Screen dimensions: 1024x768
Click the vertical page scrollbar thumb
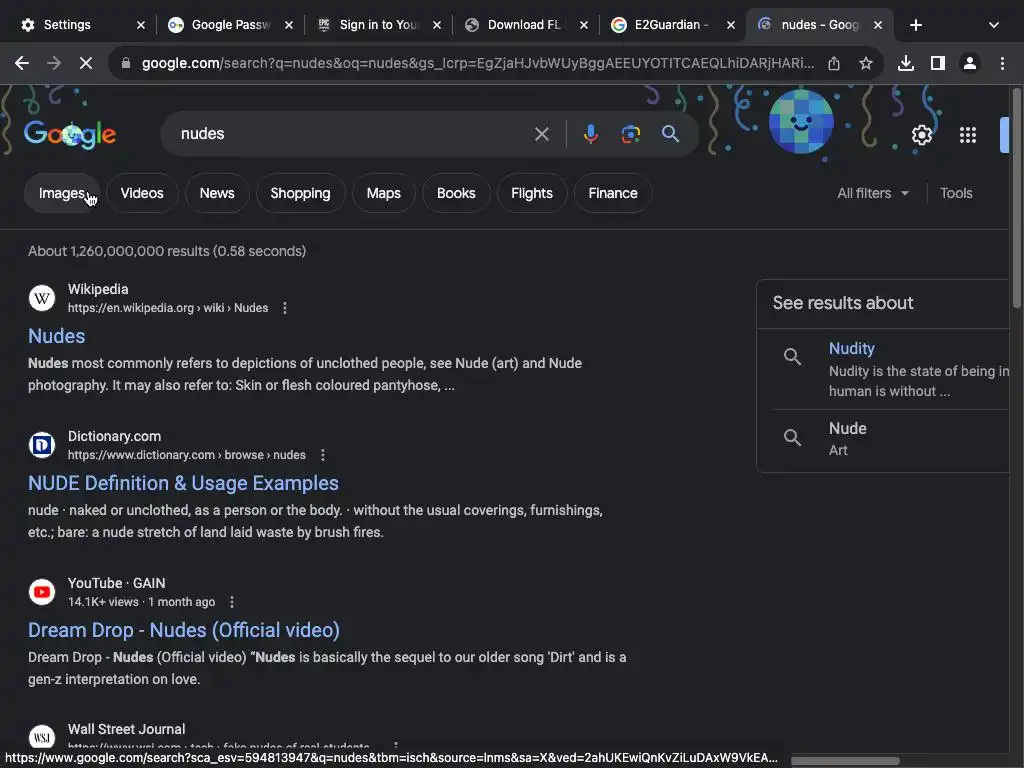tap(1017, 196)
